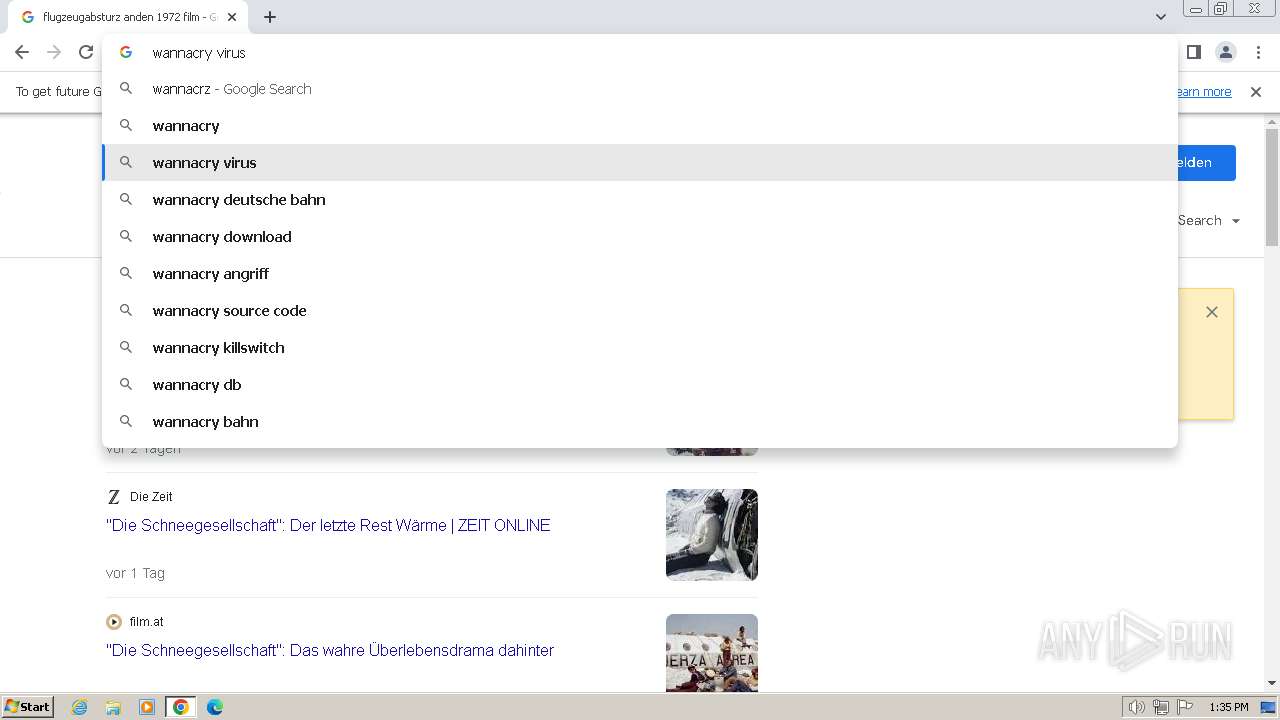Toggle the browser side panel icon

(x=1193, y=52)
